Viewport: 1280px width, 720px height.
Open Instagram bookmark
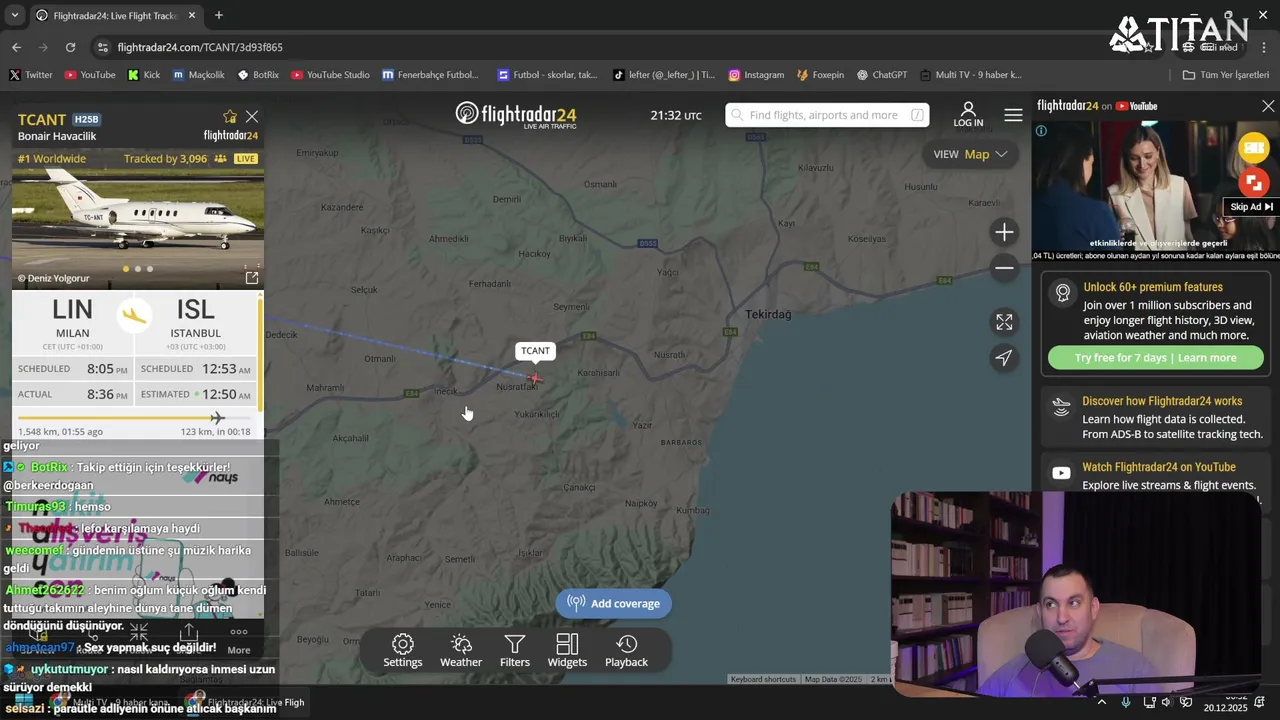[x=756, y=75]
